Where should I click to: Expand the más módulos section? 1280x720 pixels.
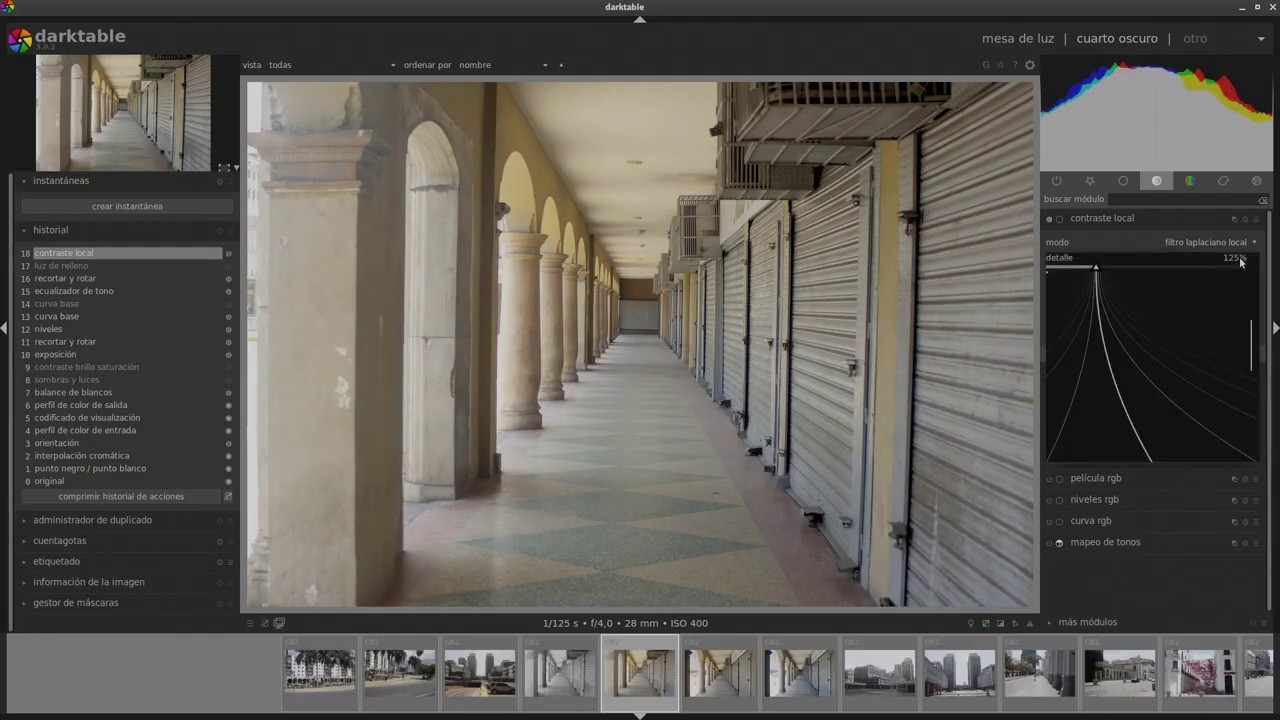[1087, 622]
